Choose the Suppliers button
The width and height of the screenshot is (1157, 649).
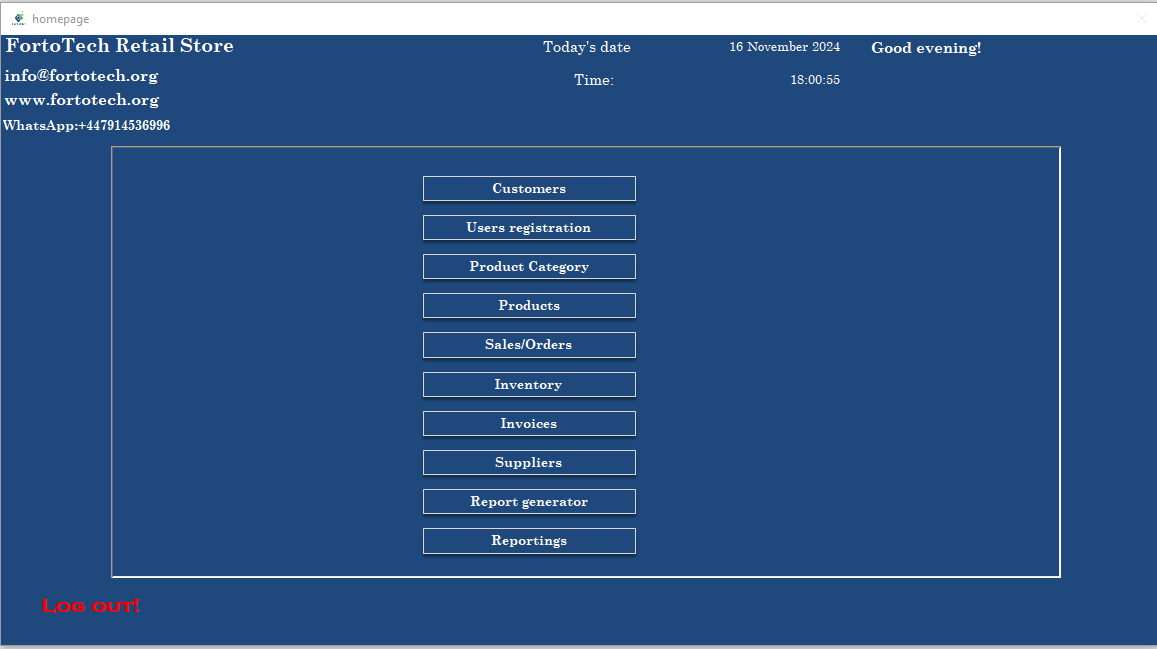click(529, 463)
